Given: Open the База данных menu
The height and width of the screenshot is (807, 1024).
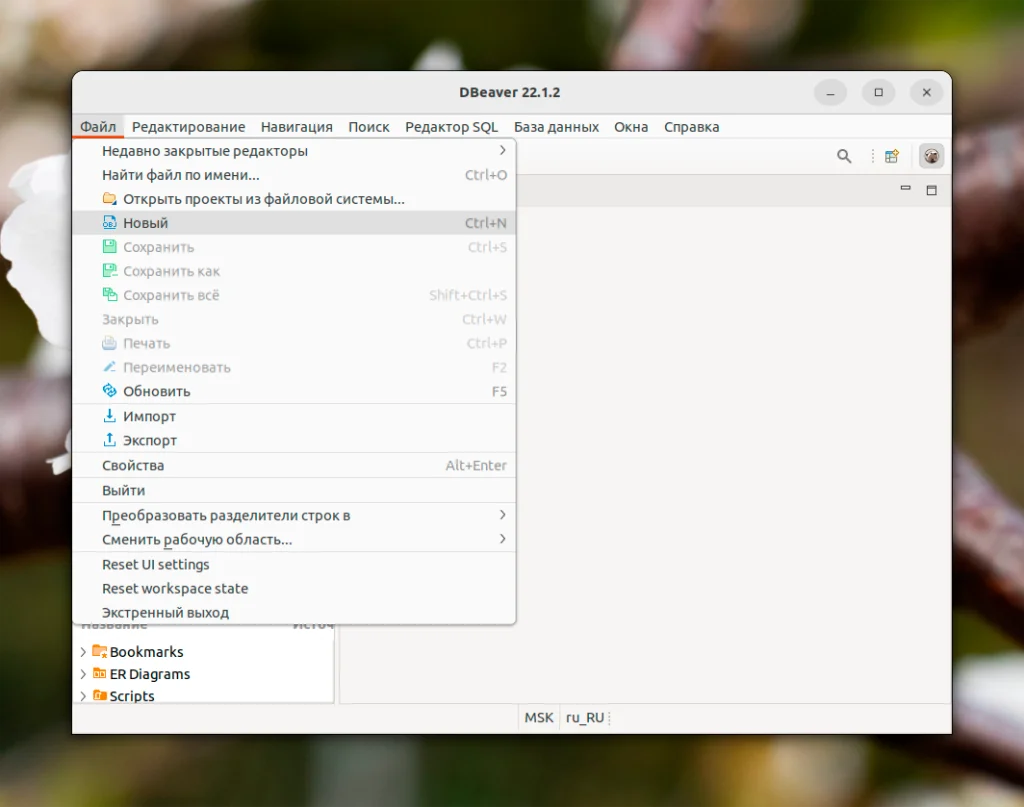Looking at the screenshot, I should pos(556,127).
